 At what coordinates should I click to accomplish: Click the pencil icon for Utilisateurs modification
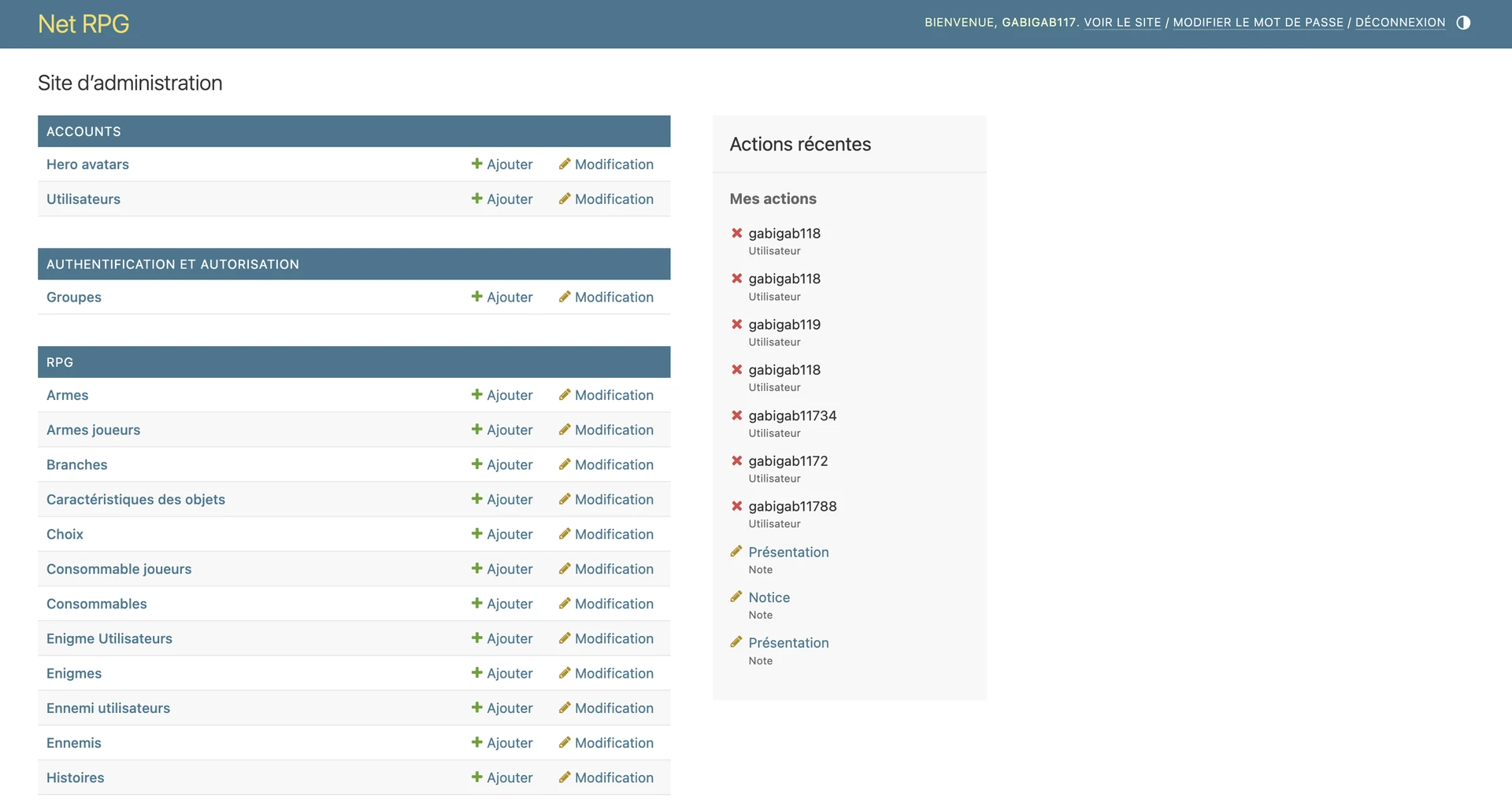point(565,199)
